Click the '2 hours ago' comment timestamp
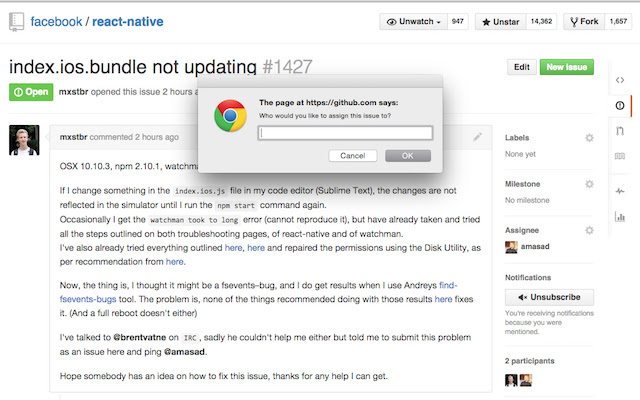640x400 pixels. point(157,137)
